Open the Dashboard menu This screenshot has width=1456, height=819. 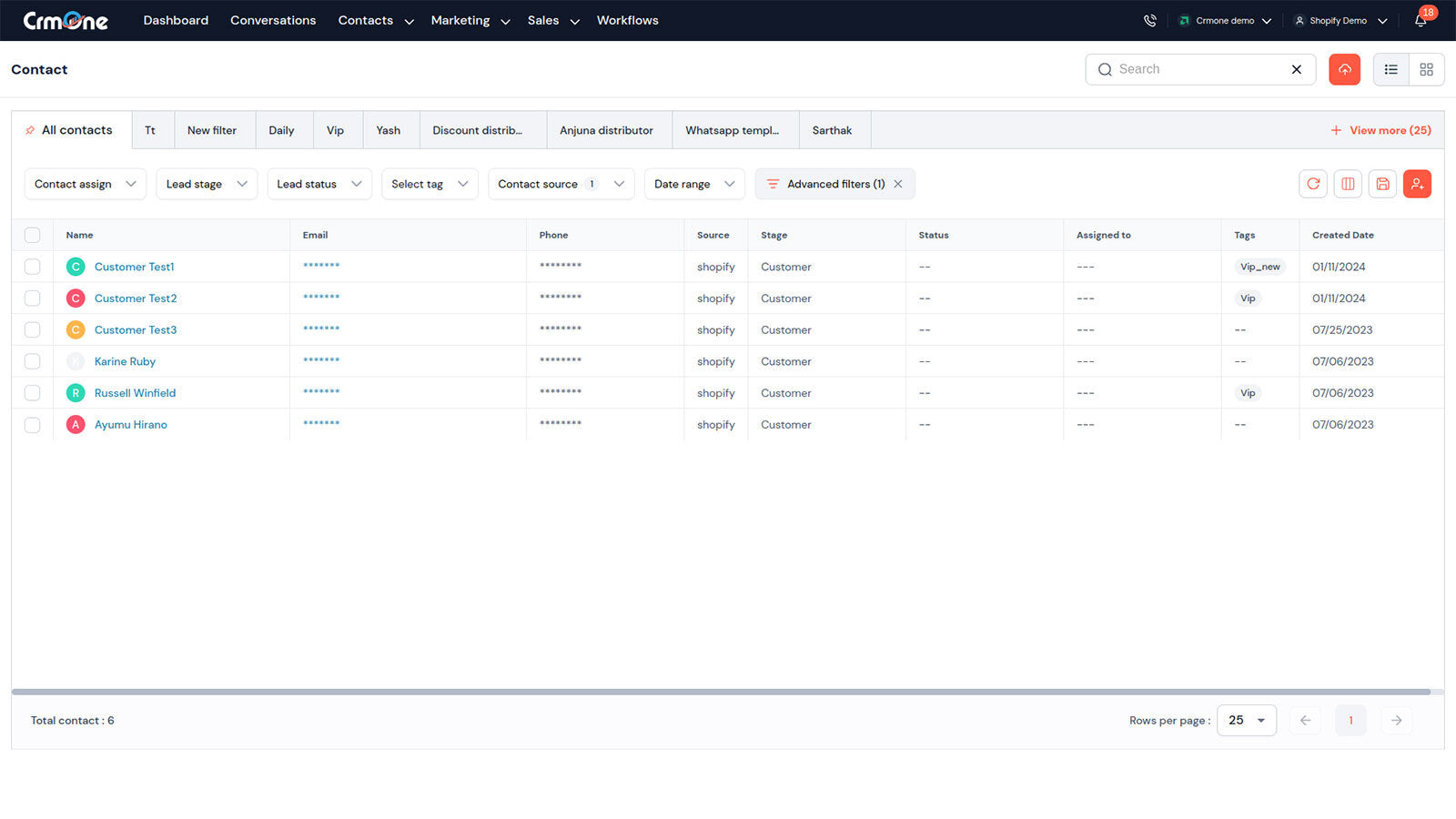pyautogui.click(x=176, y=20)
